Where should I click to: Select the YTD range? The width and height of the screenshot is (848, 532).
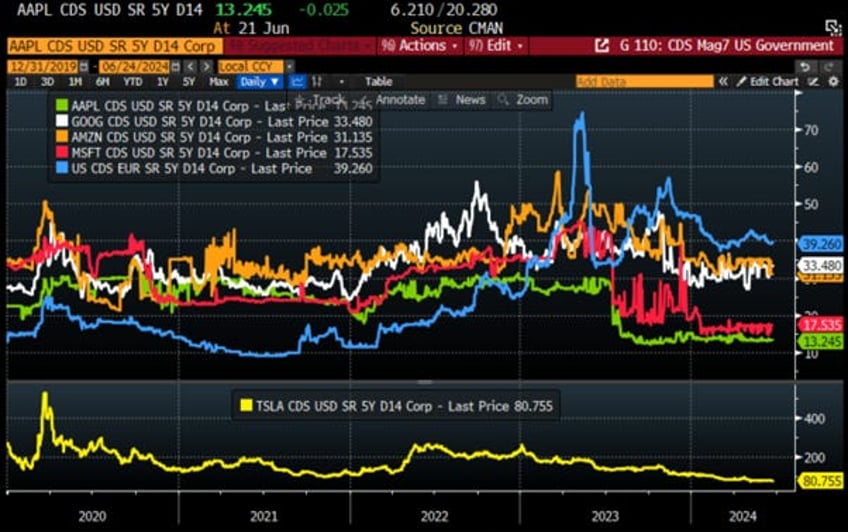pyautogui.click(x=132, y=82)
